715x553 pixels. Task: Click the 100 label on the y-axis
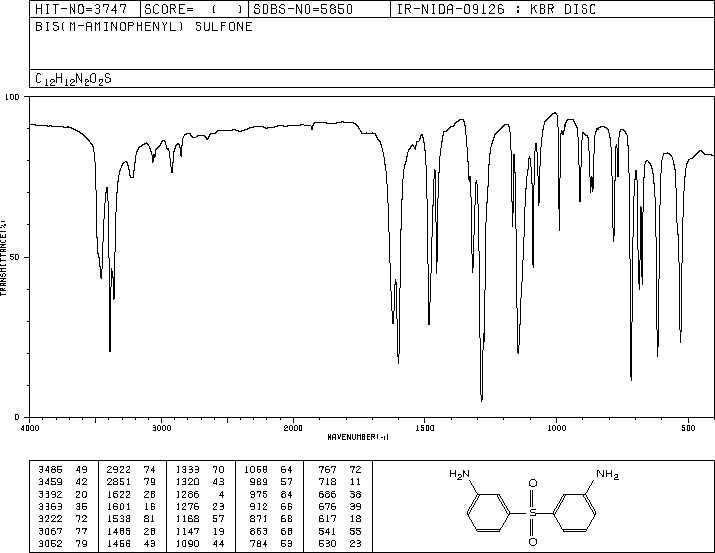pyautogui.click(x=12, y=97)
